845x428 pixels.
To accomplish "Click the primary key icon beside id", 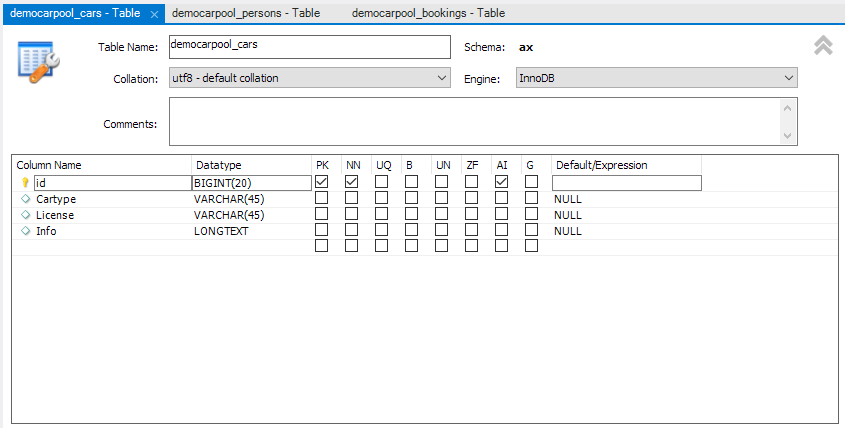I will tap(26, 183).
